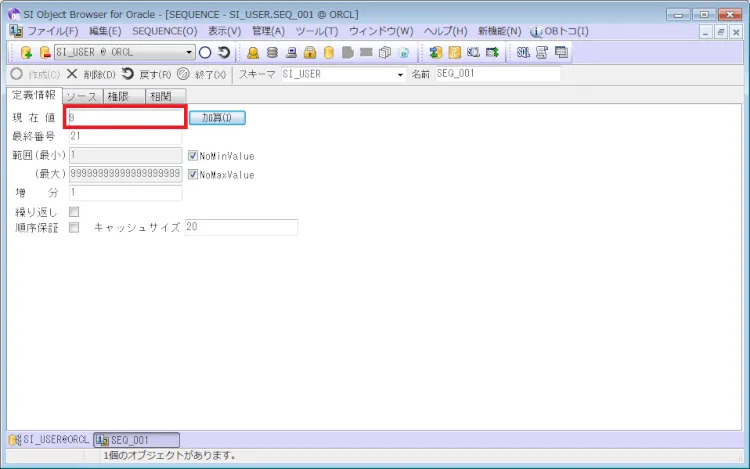Click the 終了(X) exit button
This screenshot has width=750, height=469.
click(201, 74)
